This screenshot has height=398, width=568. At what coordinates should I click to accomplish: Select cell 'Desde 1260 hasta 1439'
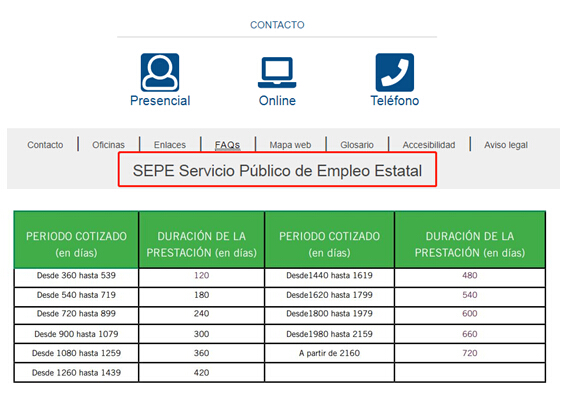click(76, 373)
